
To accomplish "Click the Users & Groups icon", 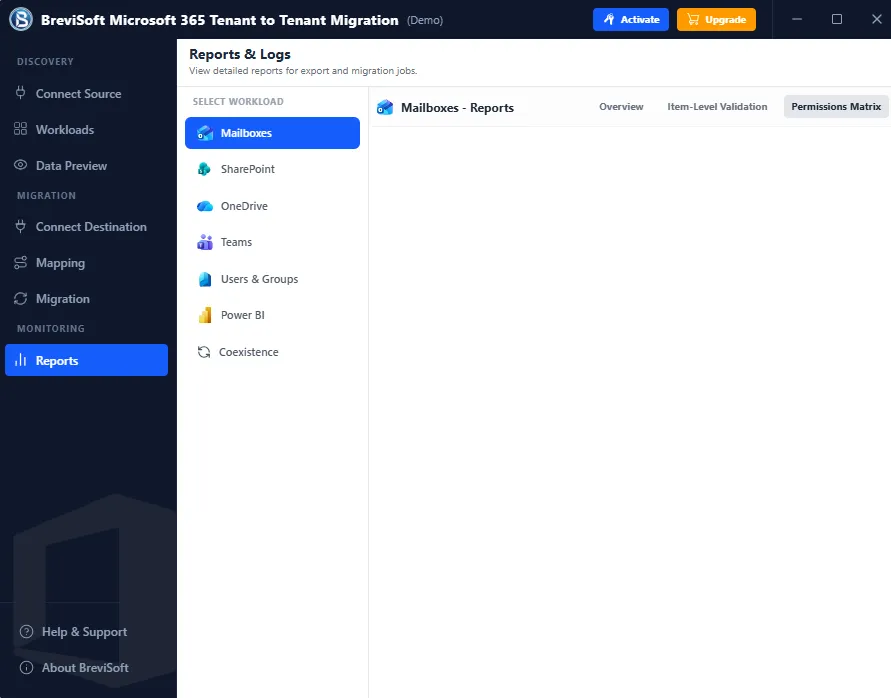I will [x=205, y=279].
